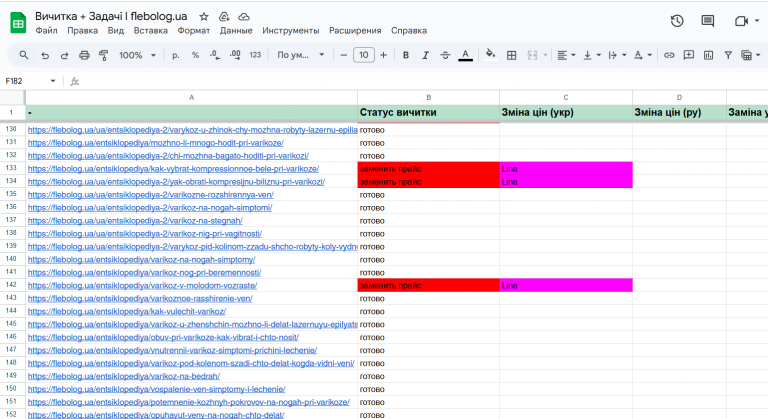Viewport: 768px width, 419px height.
Task: Toggle strikethrough formatting
Action: pyautogui.click(x=445, y=55)
